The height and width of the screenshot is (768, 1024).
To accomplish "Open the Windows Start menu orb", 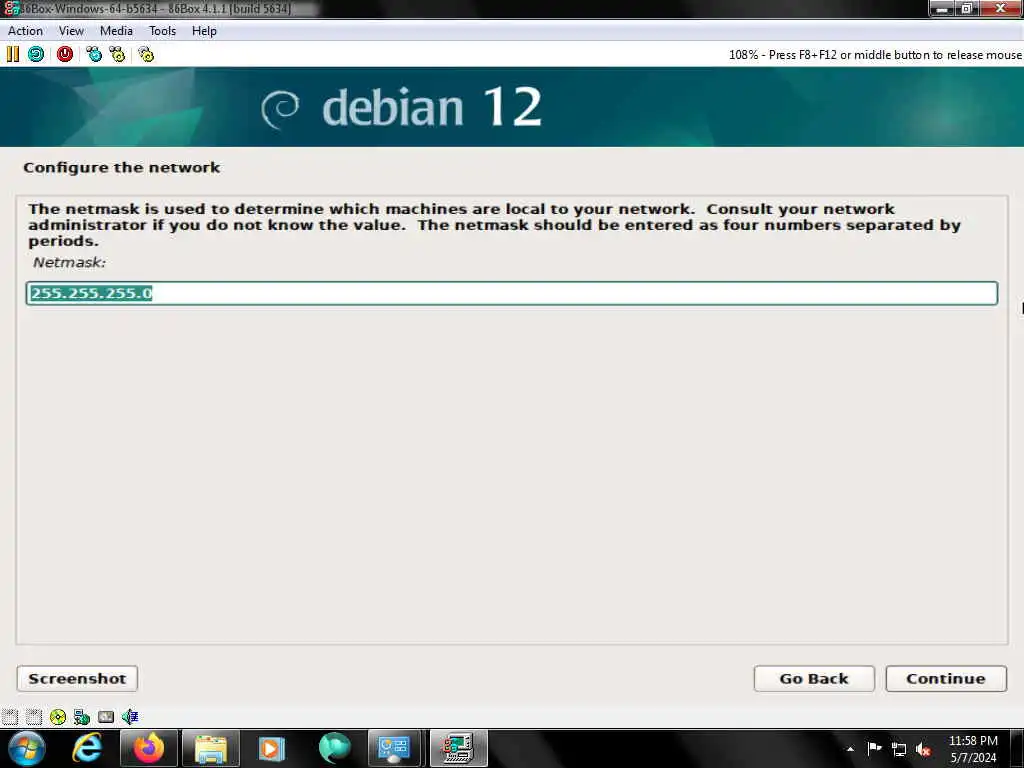I will [x=27, y=748].
